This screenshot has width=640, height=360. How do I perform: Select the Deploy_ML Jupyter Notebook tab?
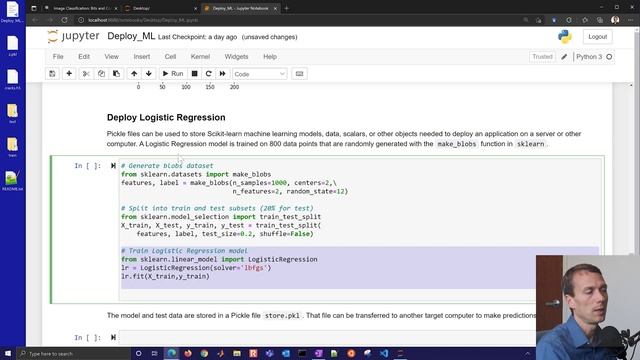(240, 8)
